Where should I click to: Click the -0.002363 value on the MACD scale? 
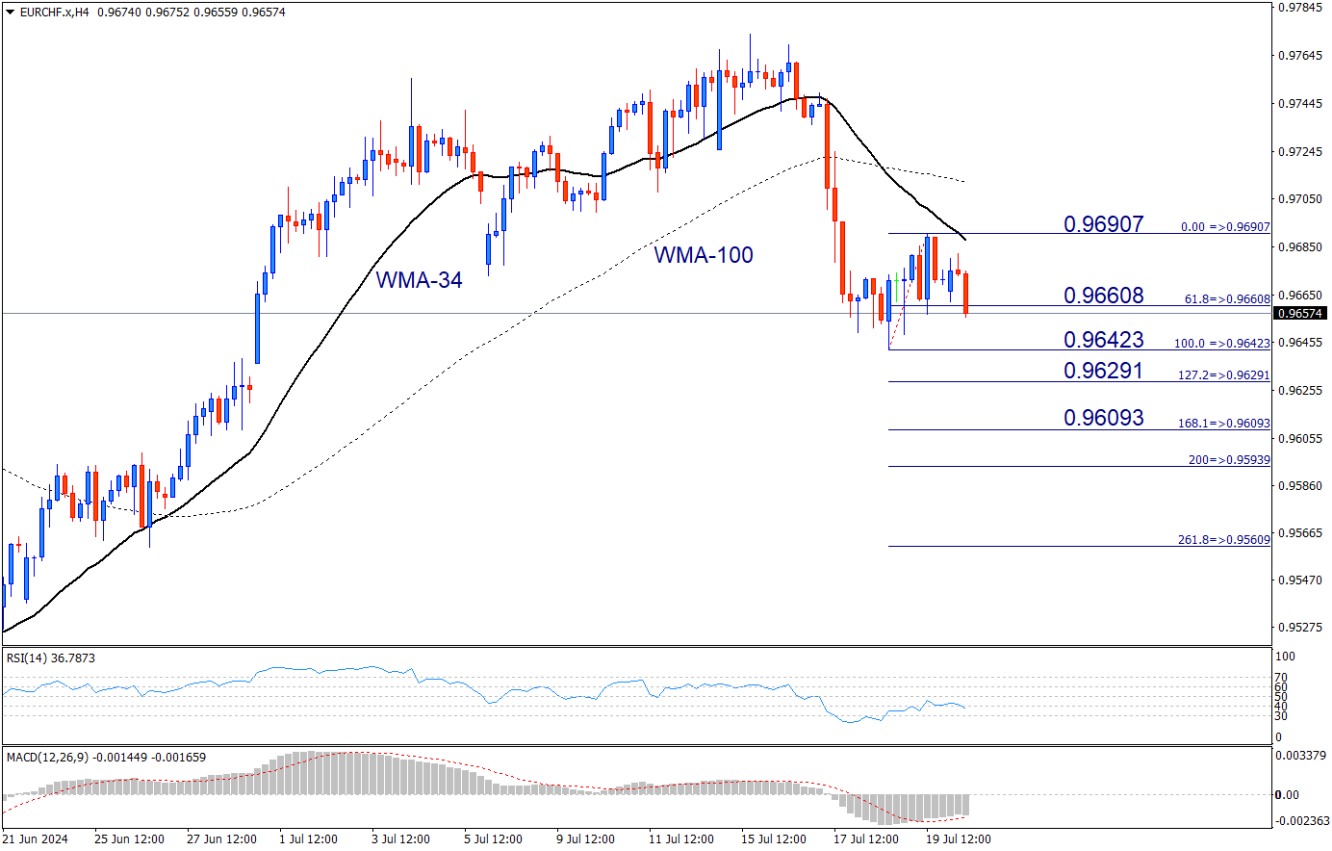click(x=1301, y=823)
